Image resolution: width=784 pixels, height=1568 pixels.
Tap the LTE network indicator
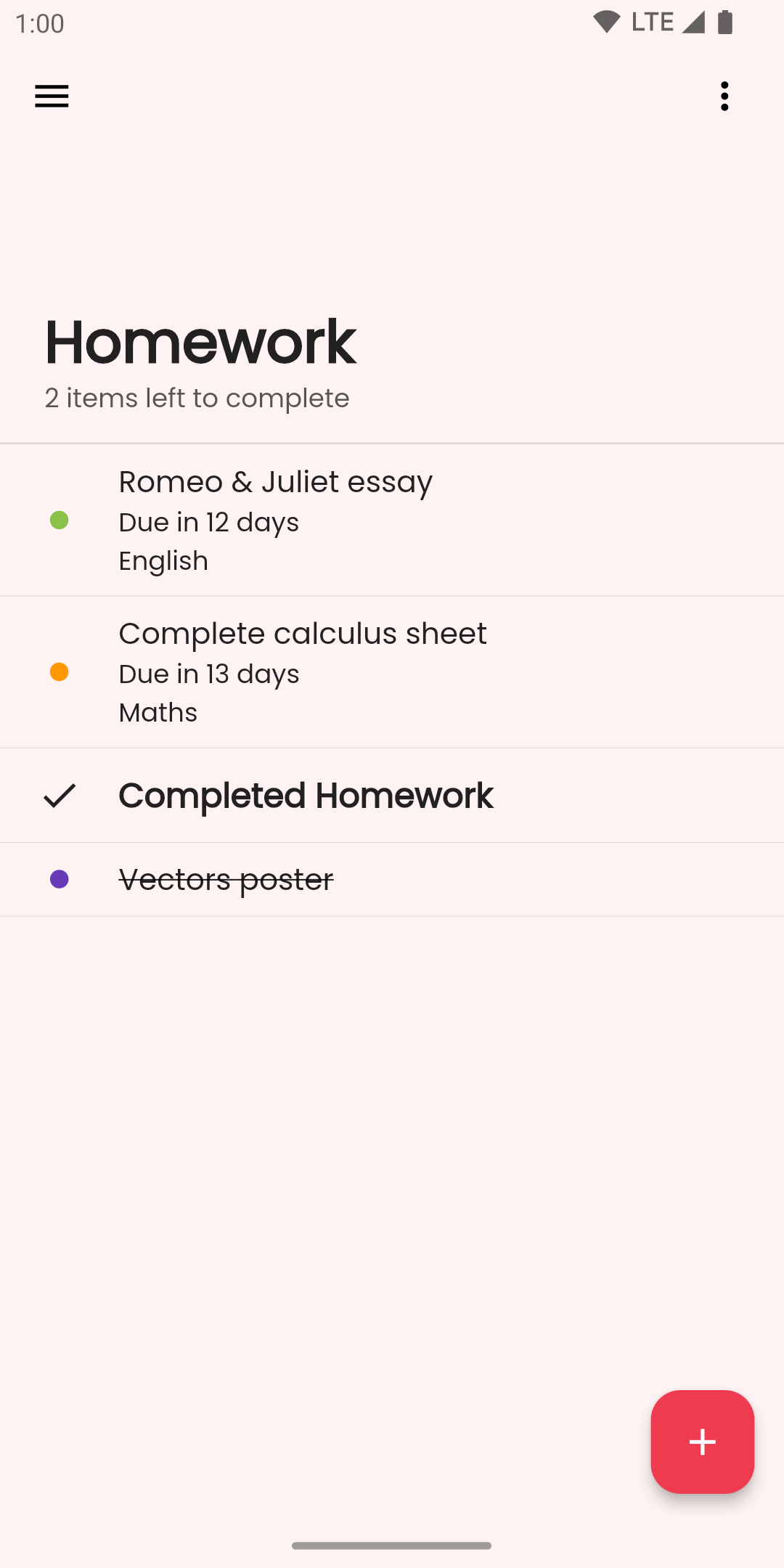tap(652, 23)
